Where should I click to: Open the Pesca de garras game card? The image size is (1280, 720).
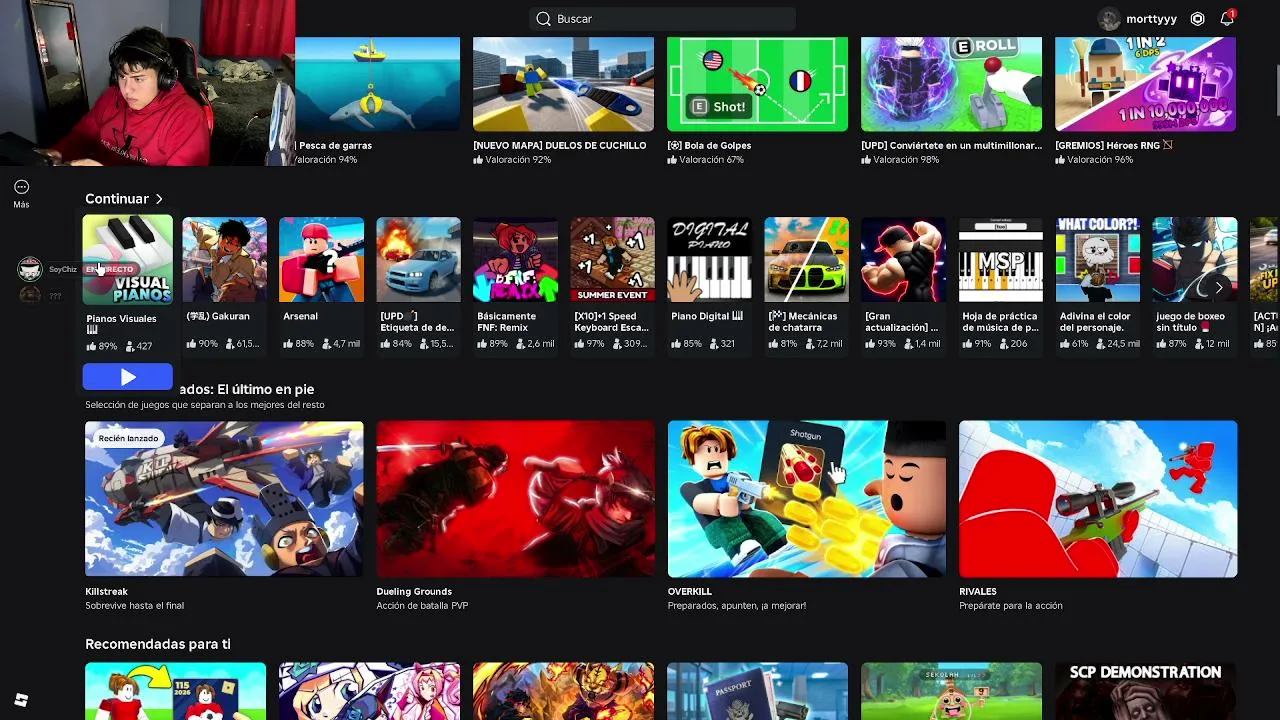point(377,84)
